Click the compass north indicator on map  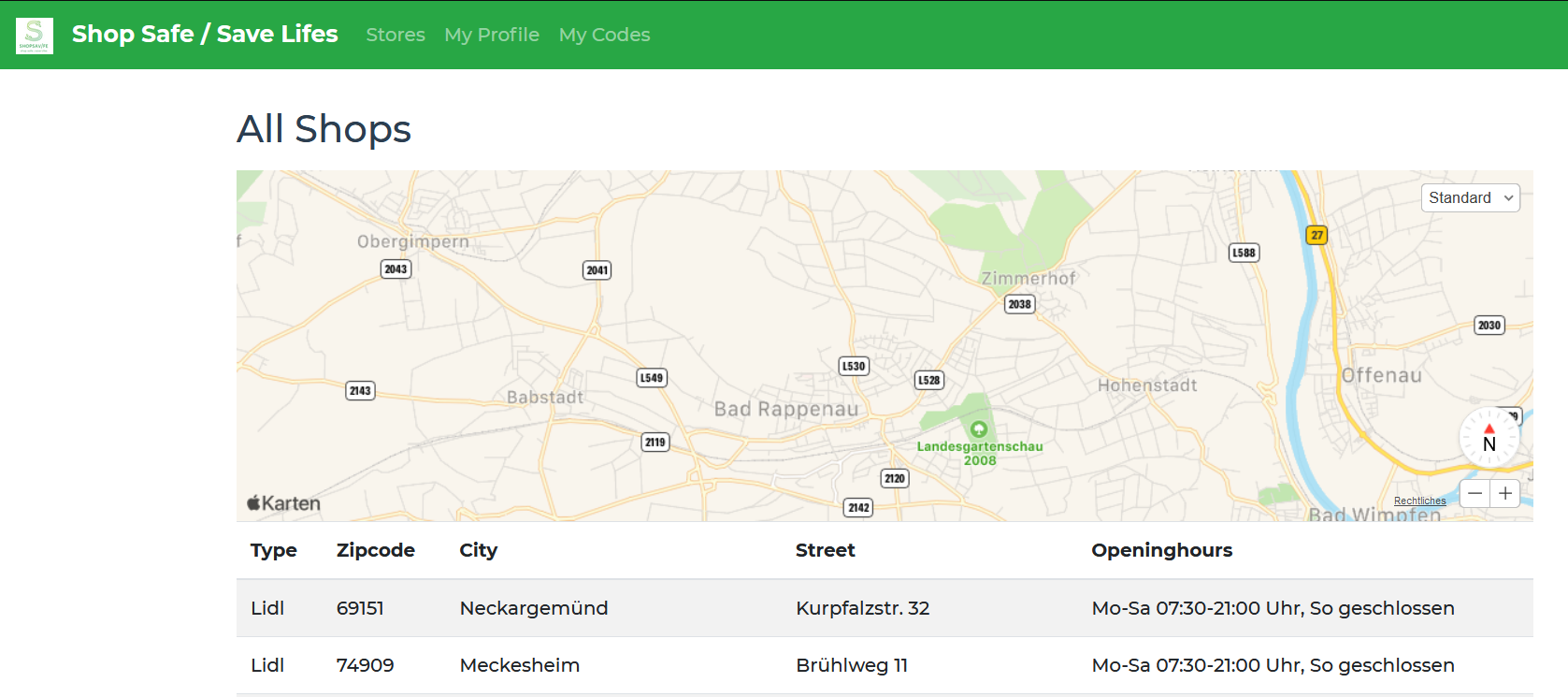[x=1489, y=437]
